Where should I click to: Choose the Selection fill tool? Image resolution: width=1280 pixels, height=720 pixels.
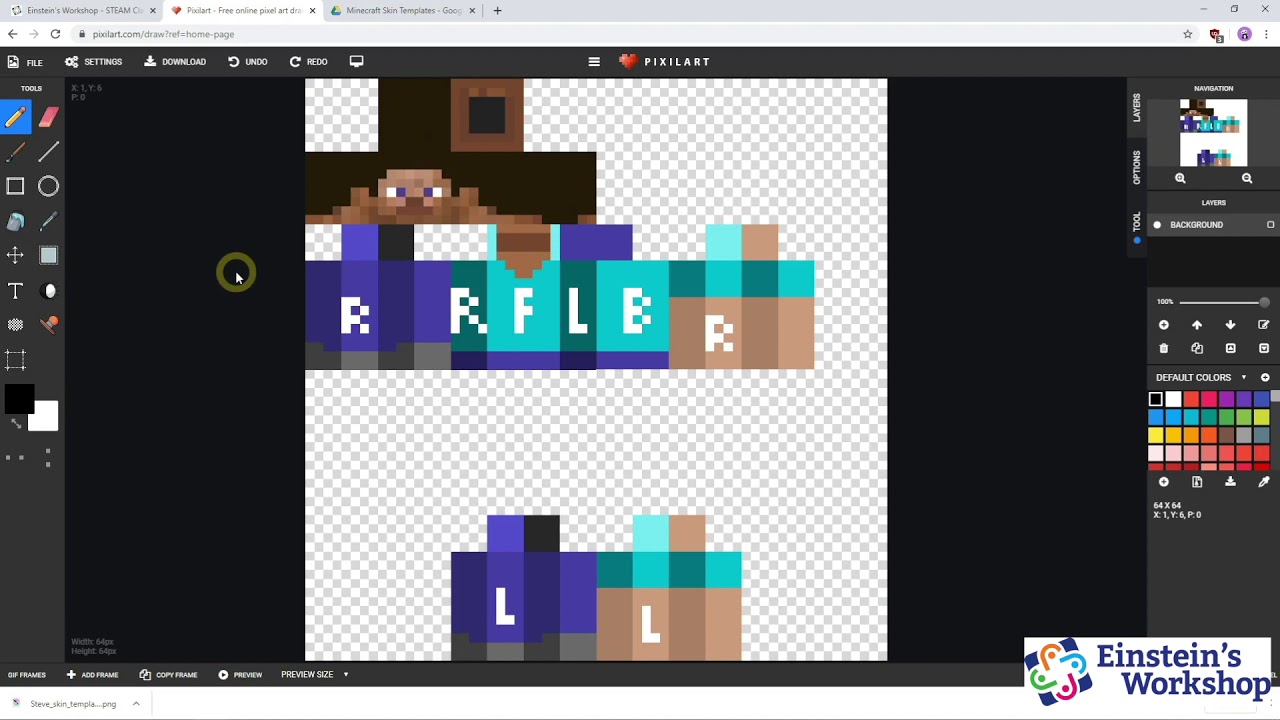click(48, 256)
